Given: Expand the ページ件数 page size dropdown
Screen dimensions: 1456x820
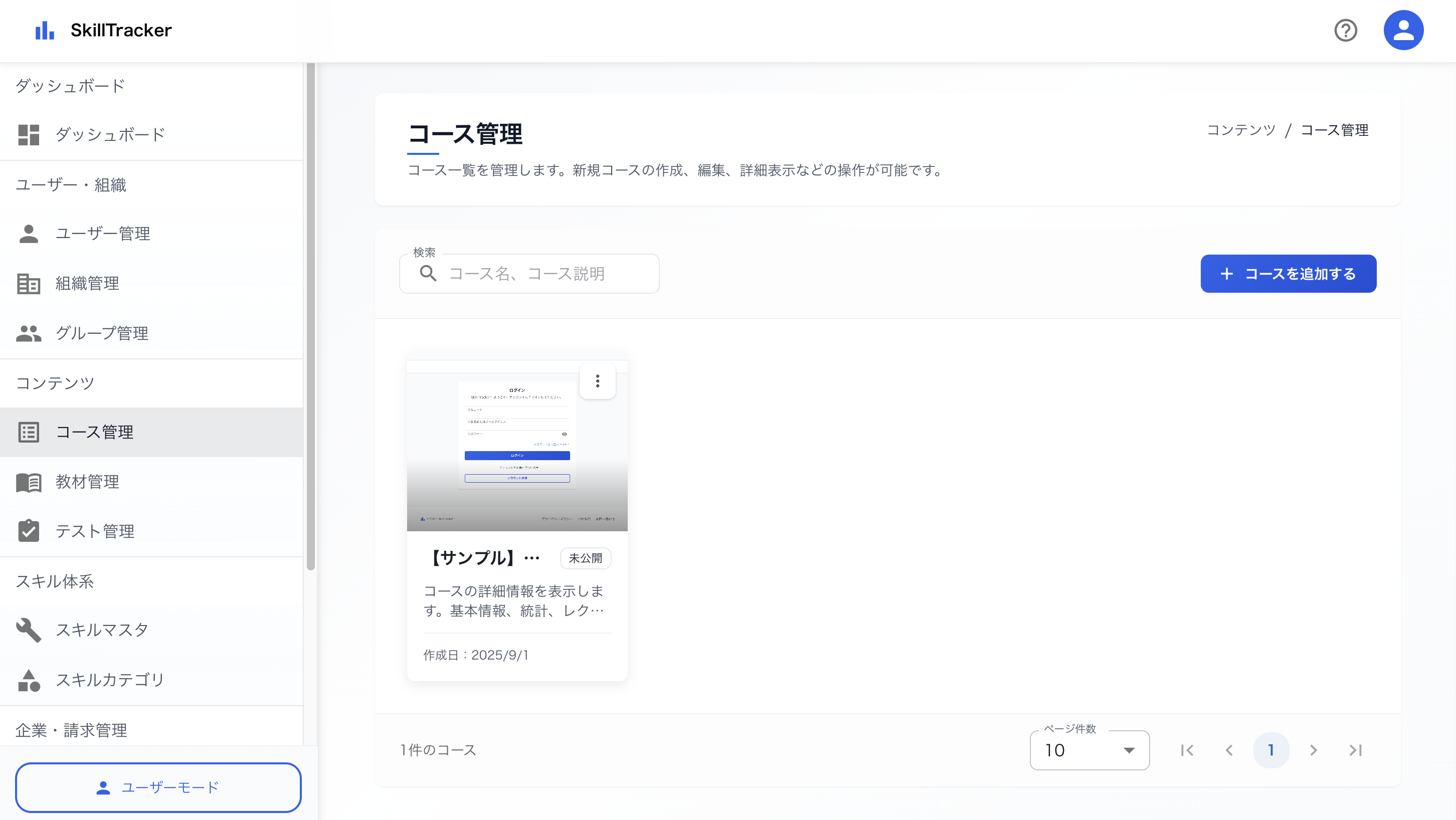Looking at the screenshot, I should [1089, 750].
